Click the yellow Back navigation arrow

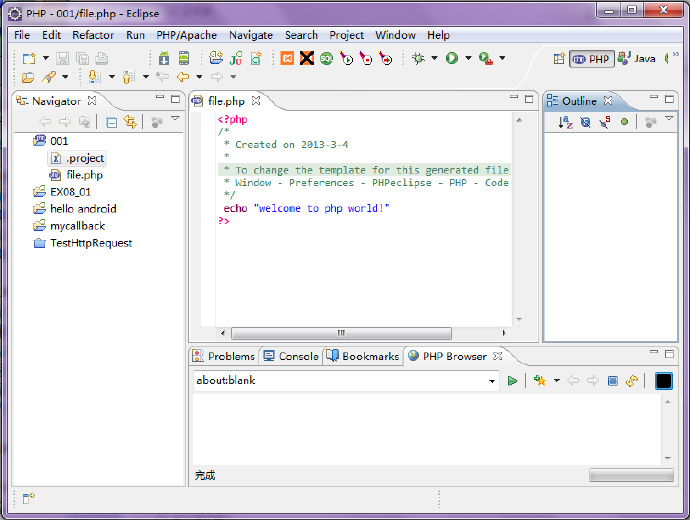pos(183,77)
